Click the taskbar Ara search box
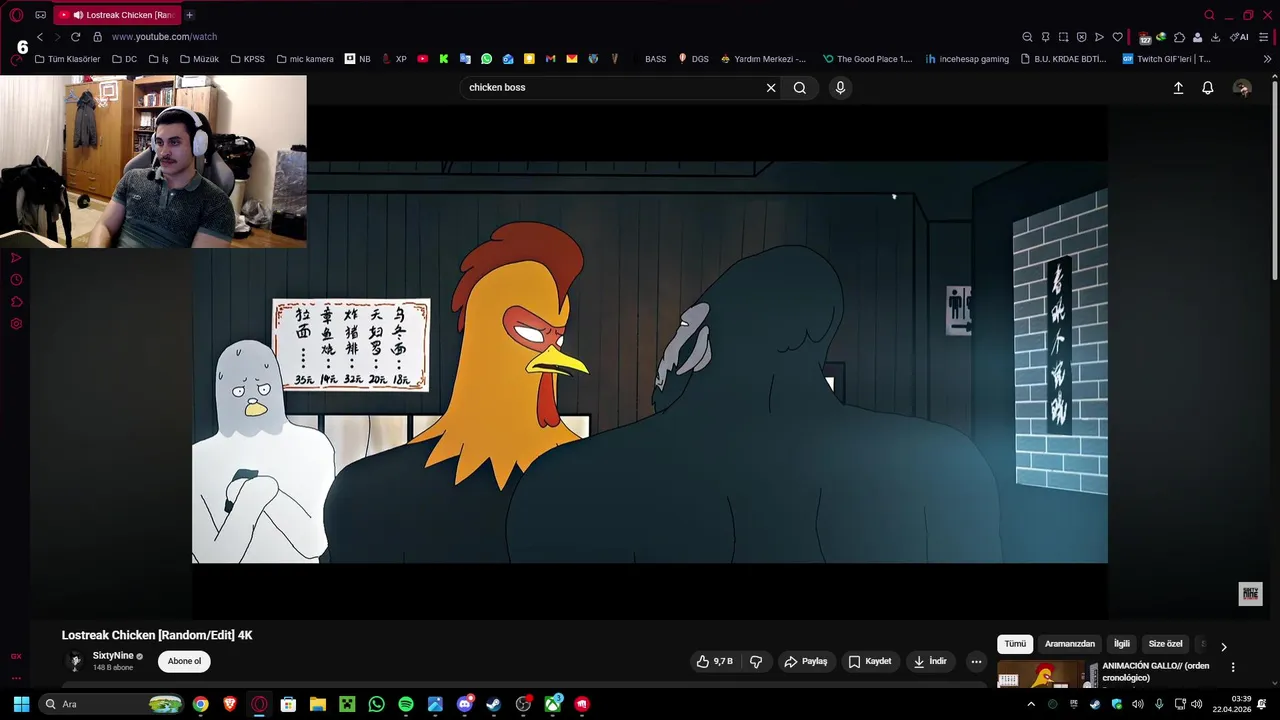Viewport: 1280px width, 720px height. click(112, 704)
